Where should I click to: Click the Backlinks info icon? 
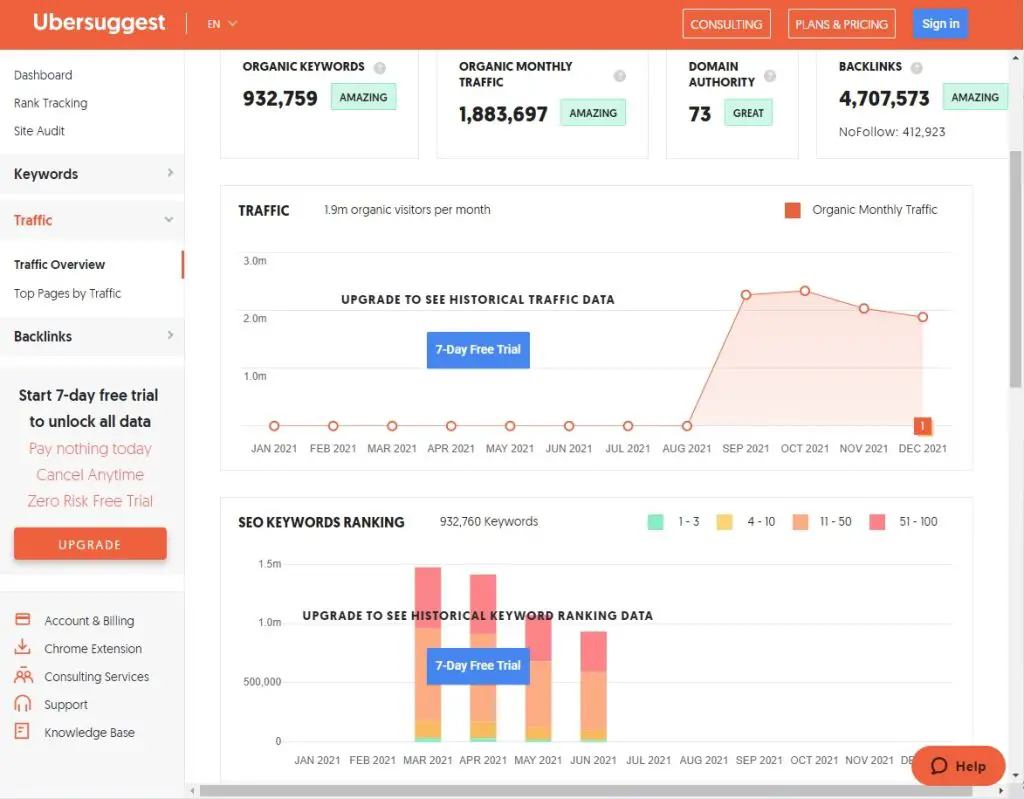click(x=917, y=68)
